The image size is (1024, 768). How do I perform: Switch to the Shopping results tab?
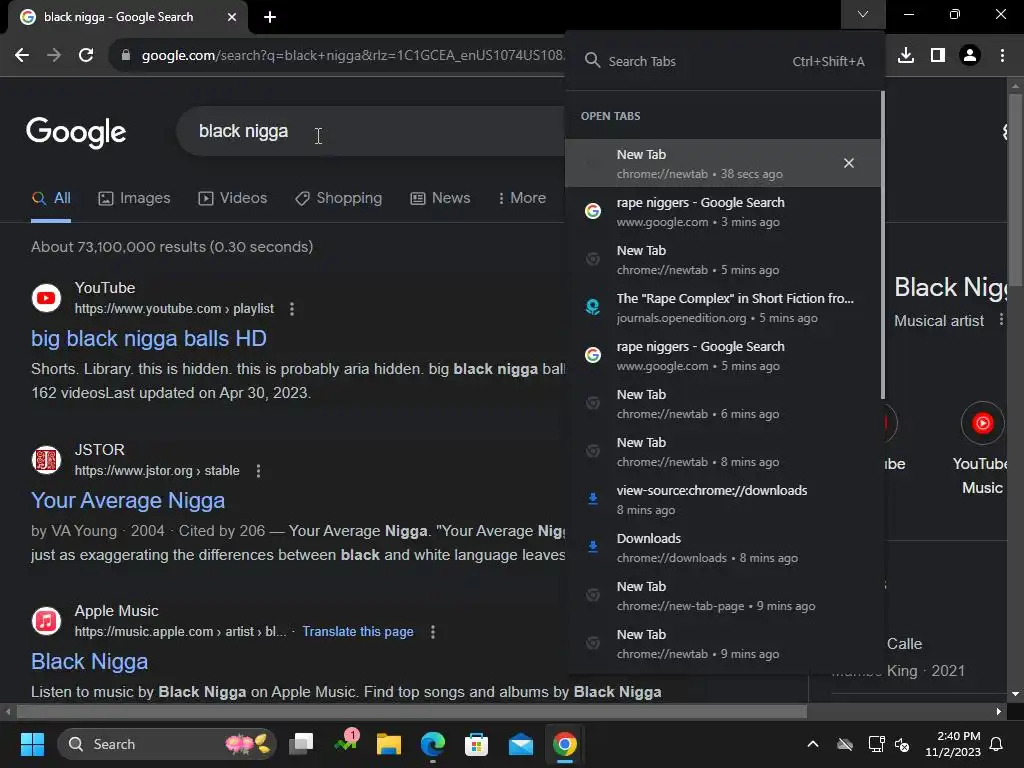338,198
